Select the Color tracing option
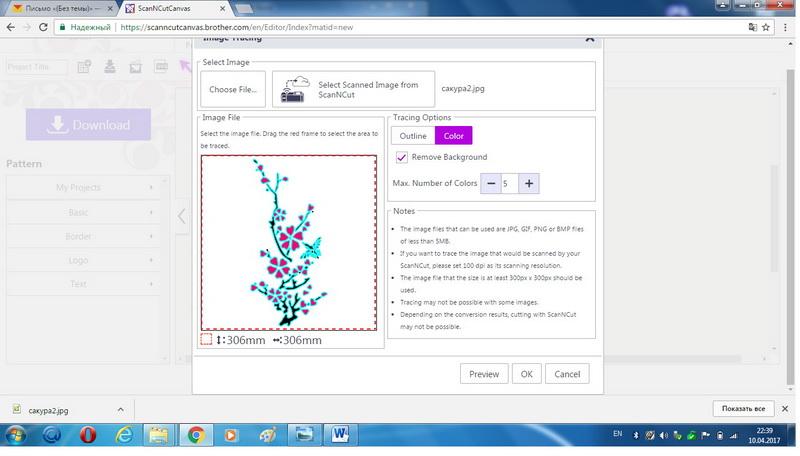800x456 pixels. click(454, 136)
